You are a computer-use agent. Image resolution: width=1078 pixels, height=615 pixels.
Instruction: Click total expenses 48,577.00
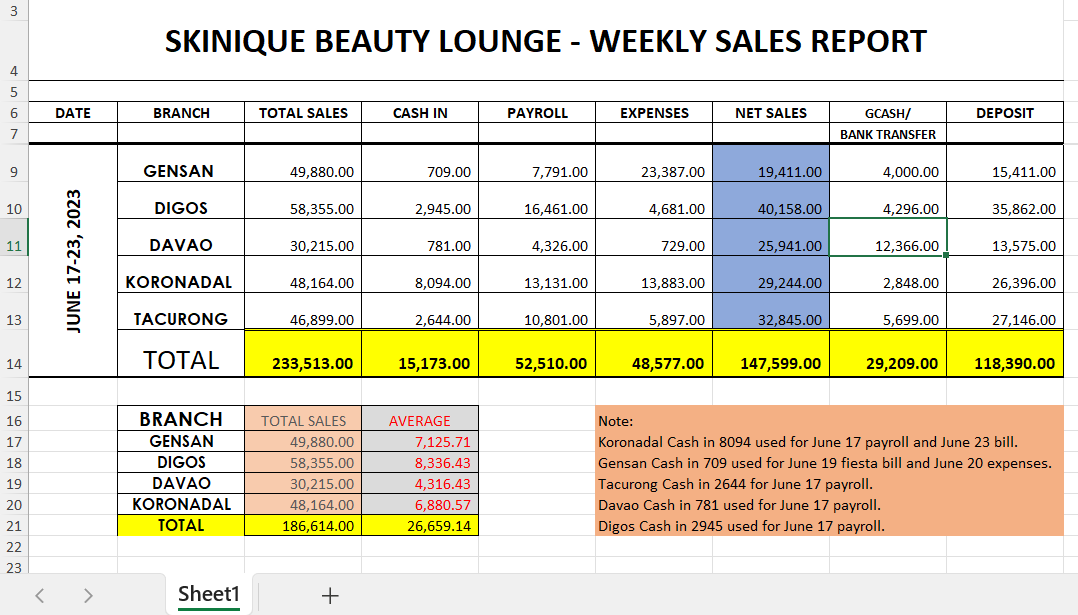654,354
